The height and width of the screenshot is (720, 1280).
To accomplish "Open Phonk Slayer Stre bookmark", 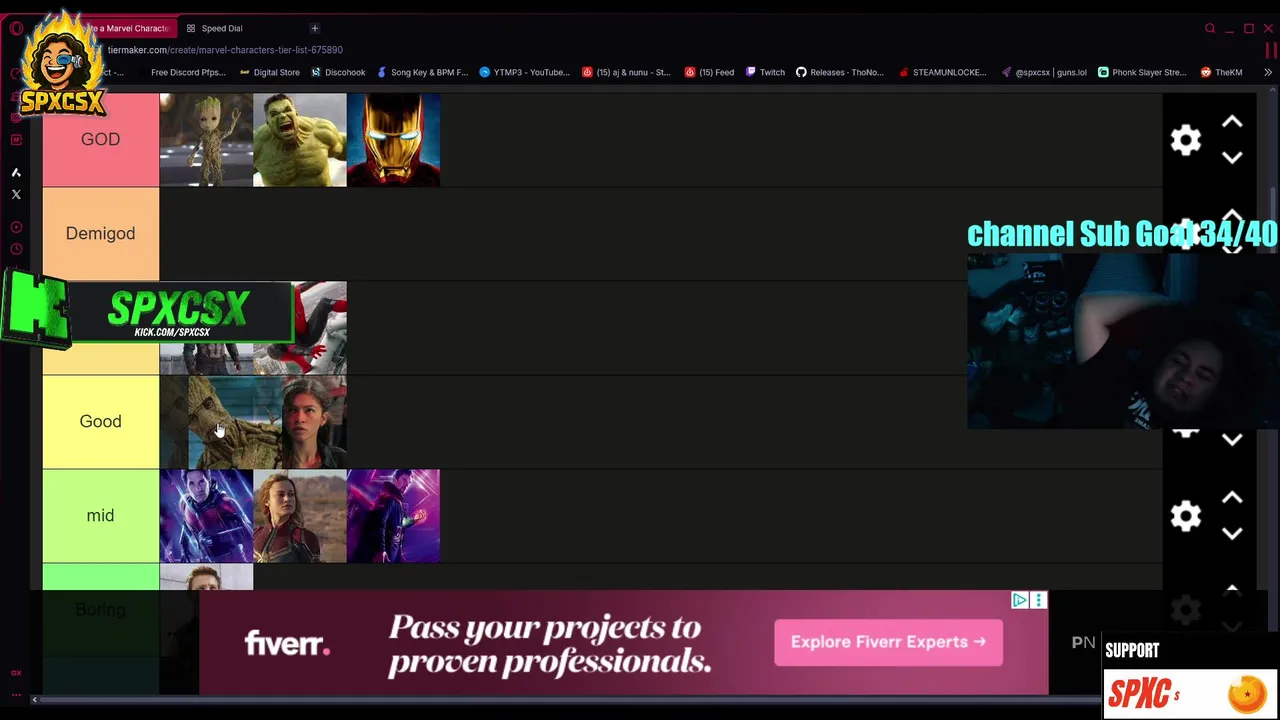I will pyautogui.click(x=1142, y=72).
